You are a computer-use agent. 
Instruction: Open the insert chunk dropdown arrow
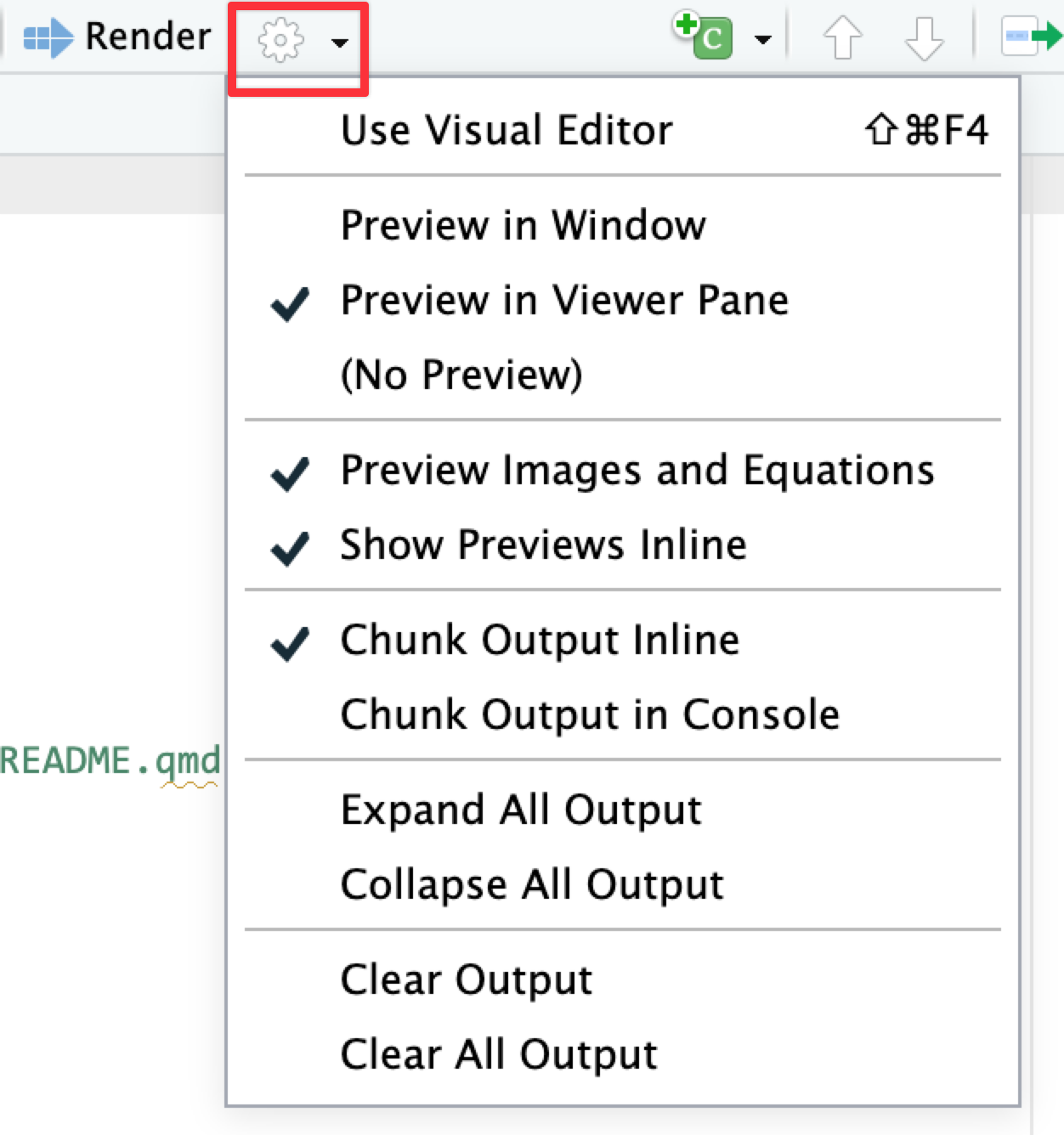pyautogui.click(x=763, y=40)
